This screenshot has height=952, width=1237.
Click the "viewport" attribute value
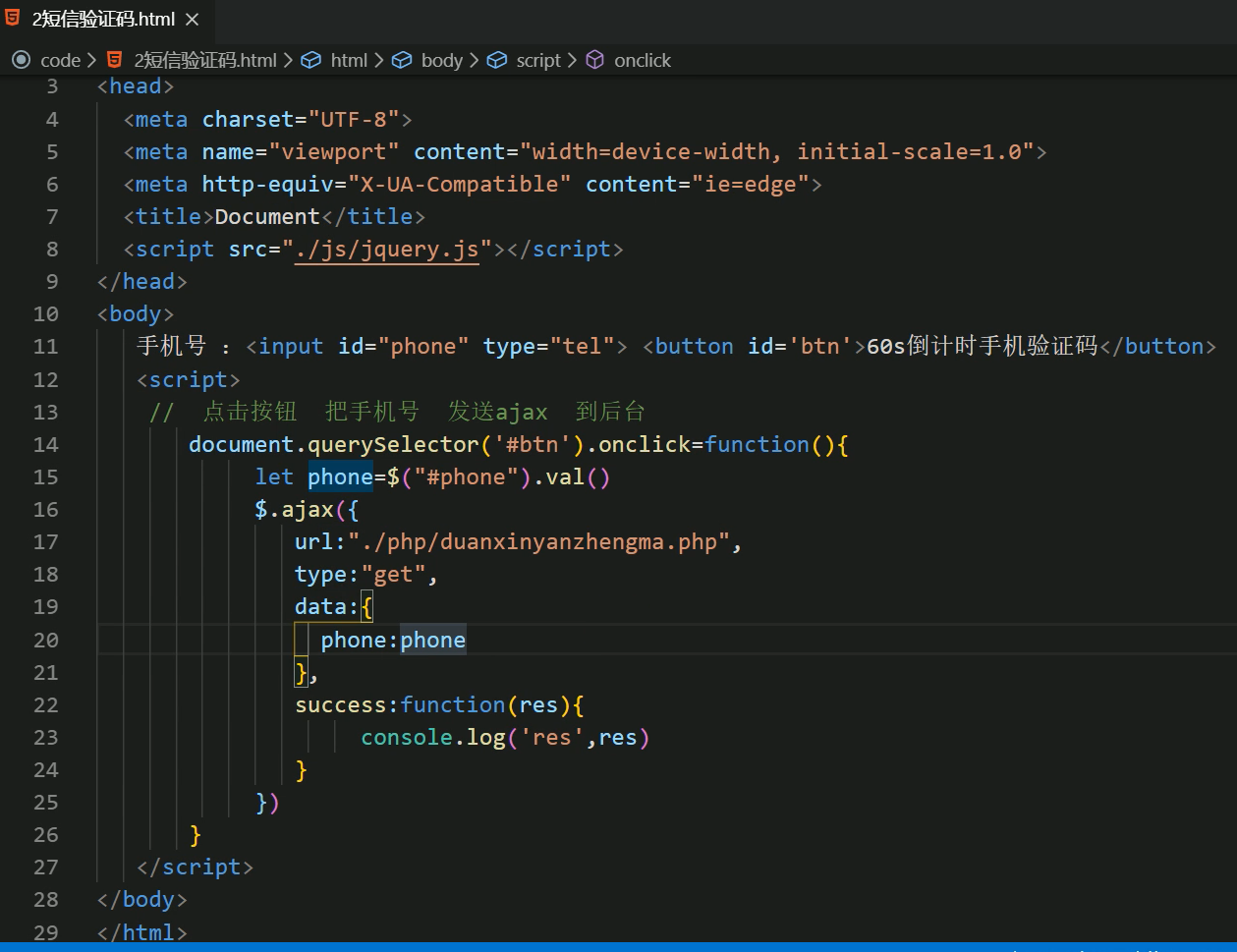coord(334,152)
